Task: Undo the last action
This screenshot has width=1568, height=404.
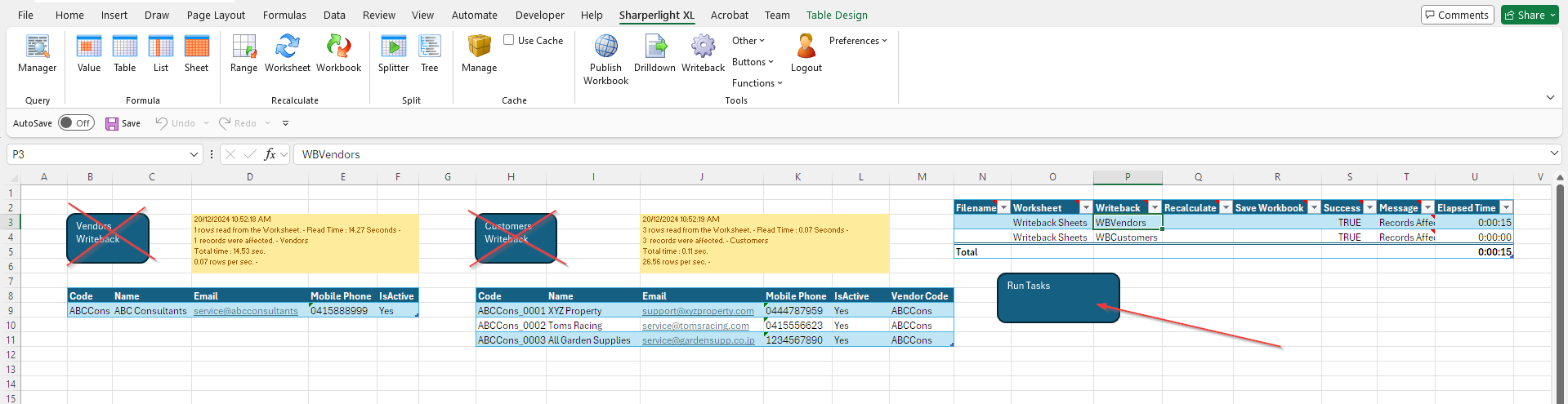Action: 176,123
